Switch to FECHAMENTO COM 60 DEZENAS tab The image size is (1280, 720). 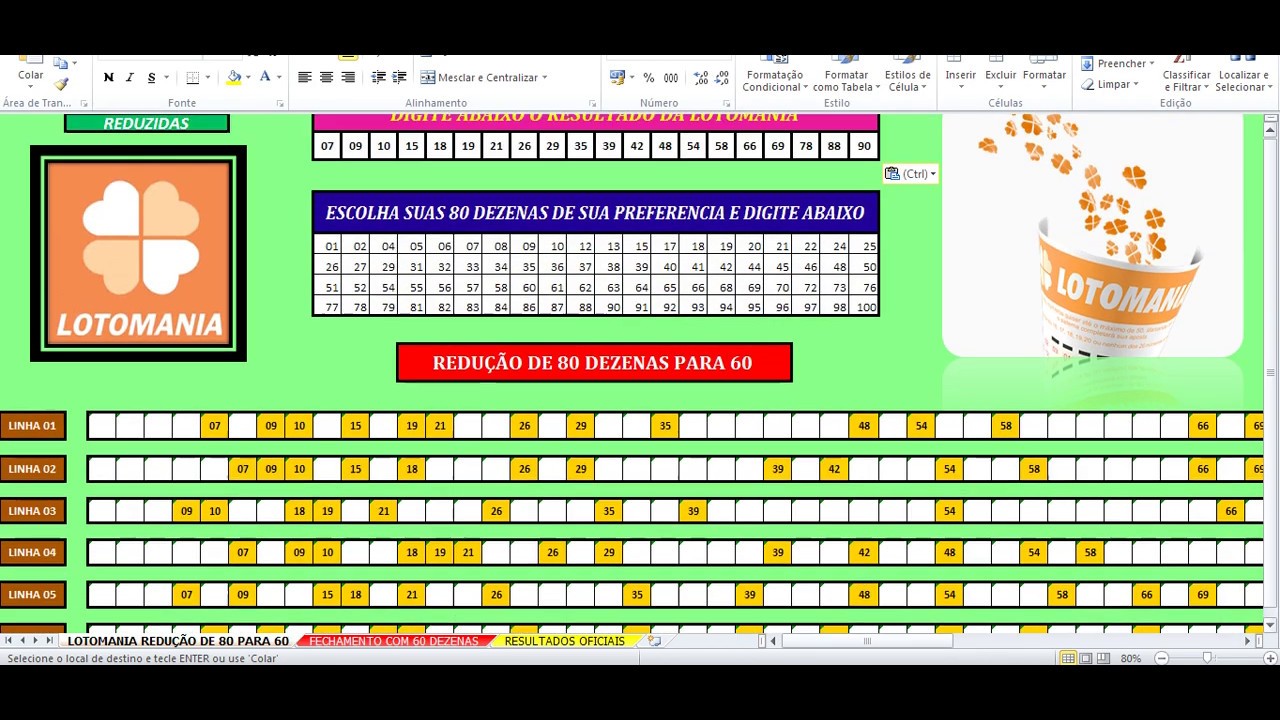click(393, 641)
